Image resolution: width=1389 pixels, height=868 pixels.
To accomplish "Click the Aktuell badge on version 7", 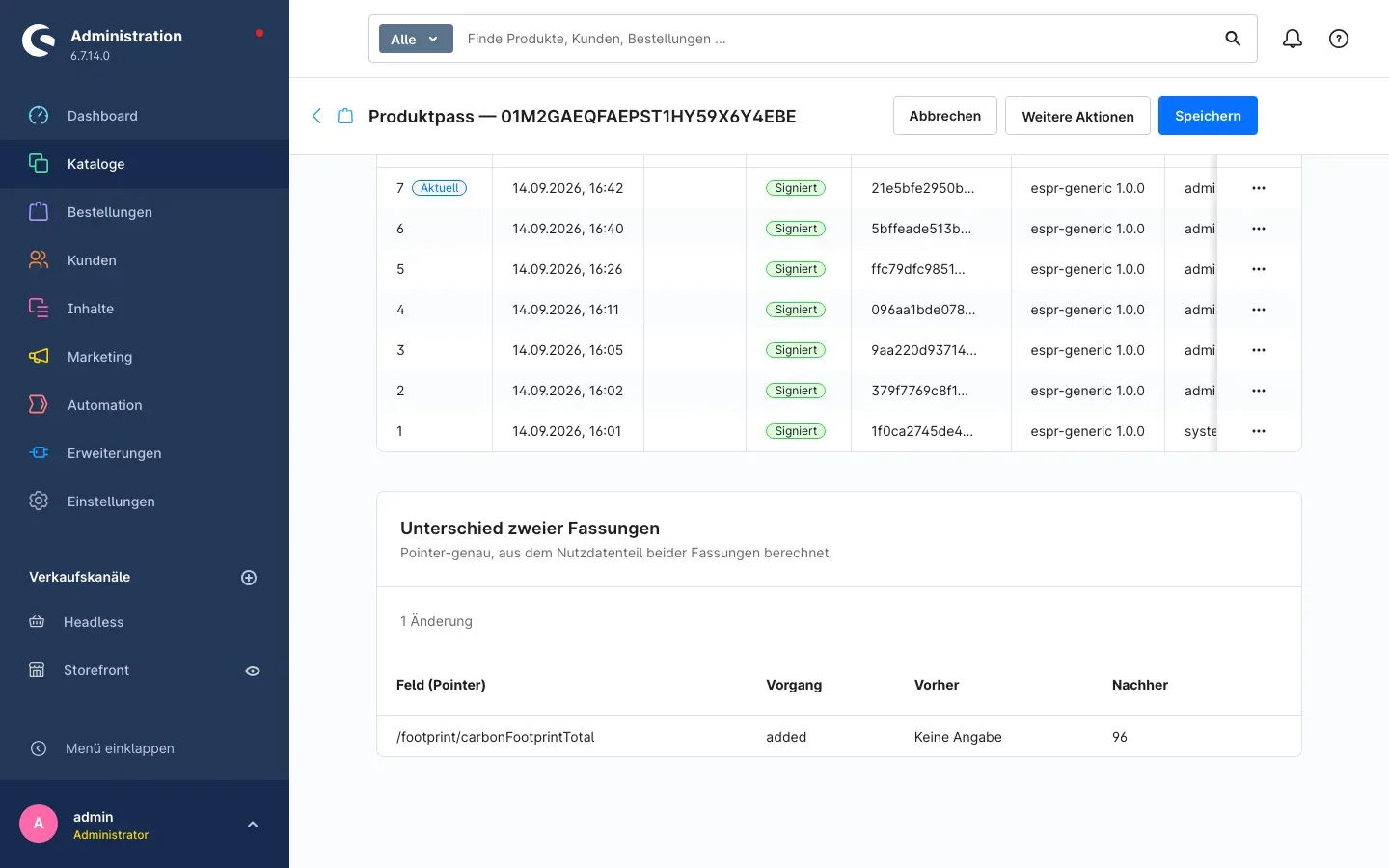I will (x=439, y=188).
